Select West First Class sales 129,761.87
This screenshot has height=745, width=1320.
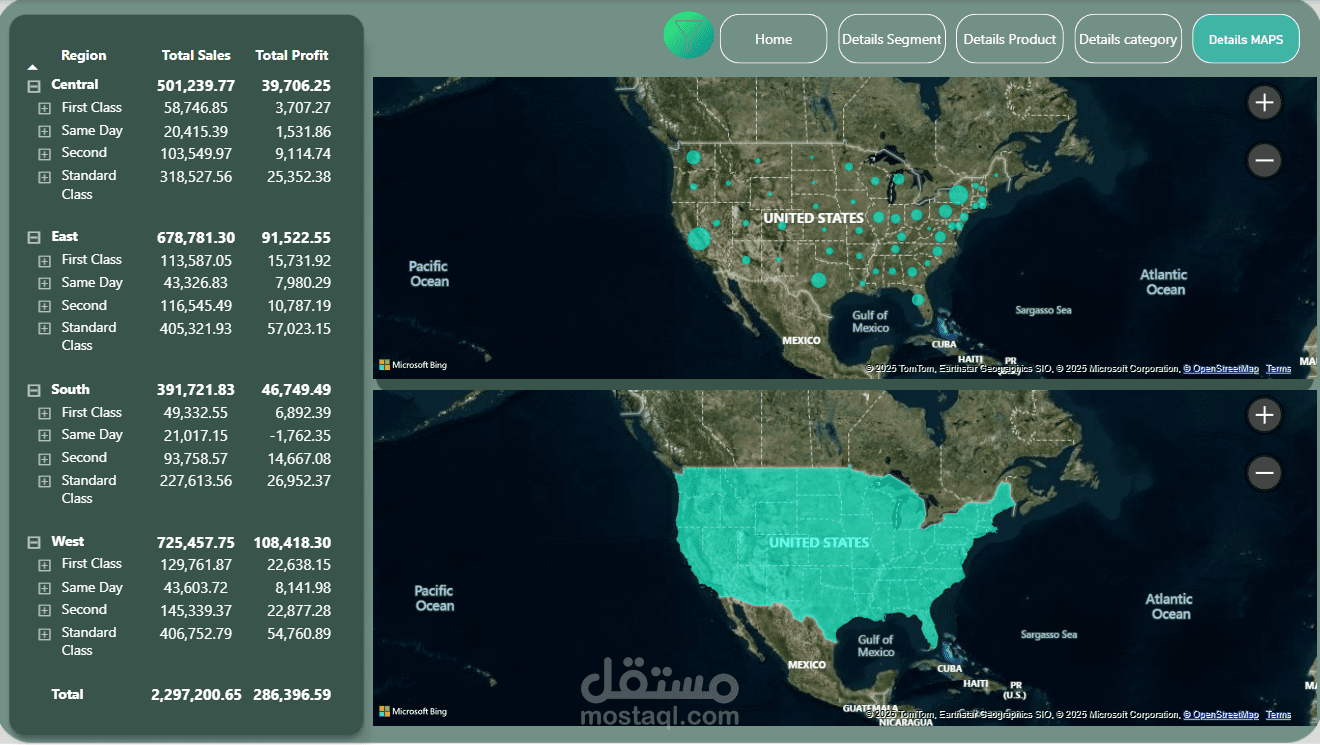(x=196, y=564)
